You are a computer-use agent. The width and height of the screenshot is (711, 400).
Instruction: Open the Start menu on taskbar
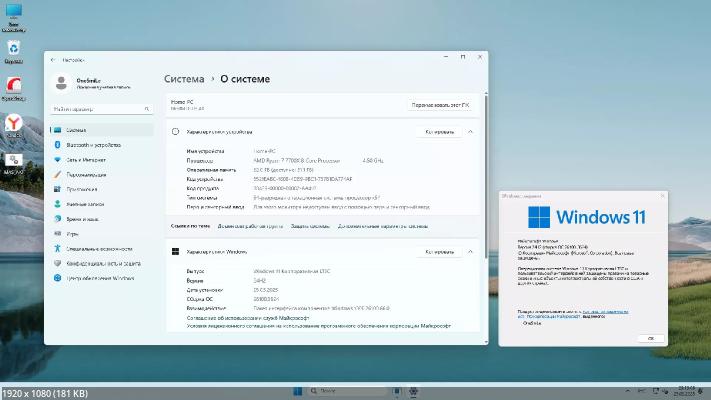coord(298,391)
